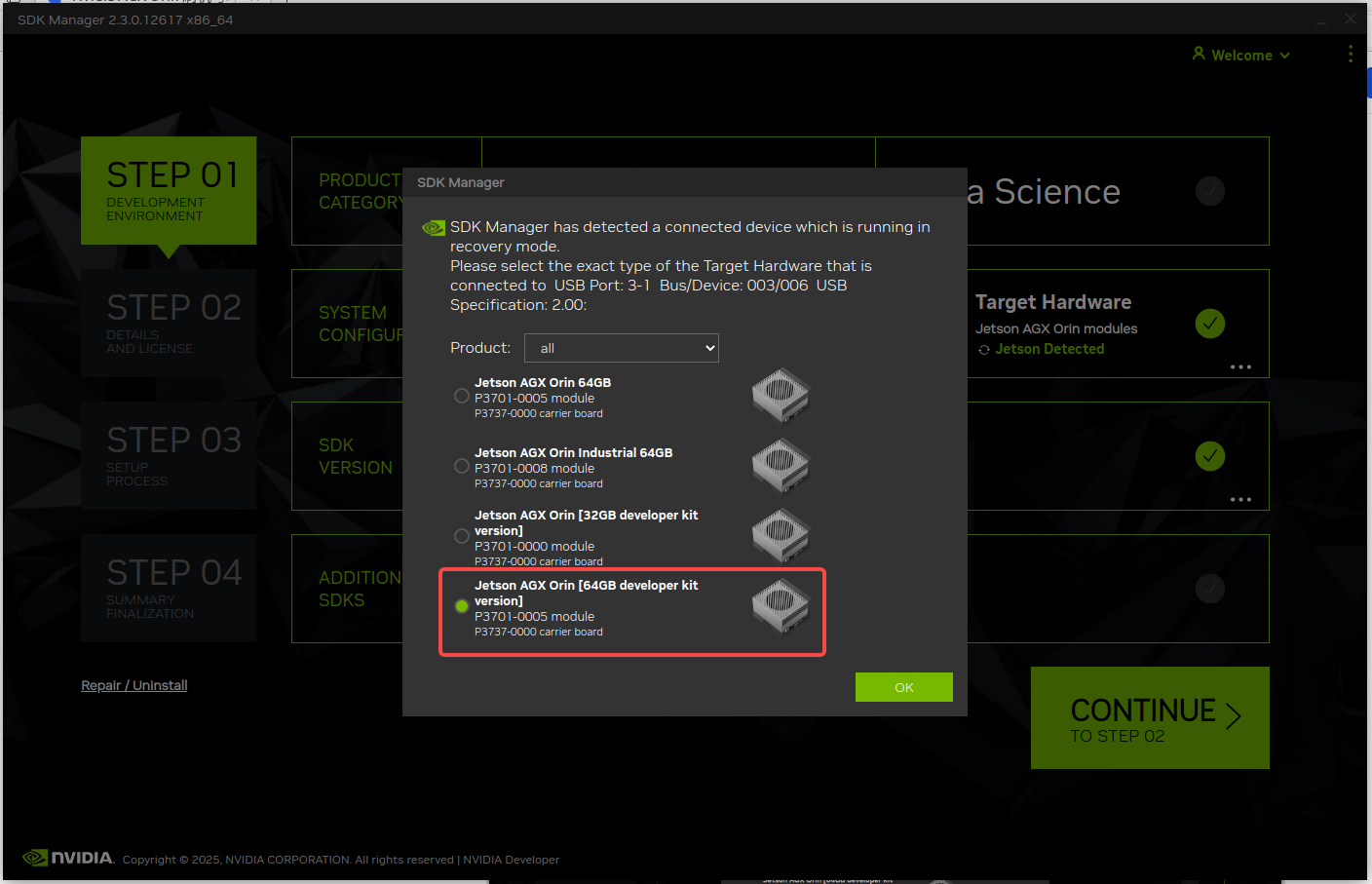Open the Repair / Uninstall link

point(134,685)
